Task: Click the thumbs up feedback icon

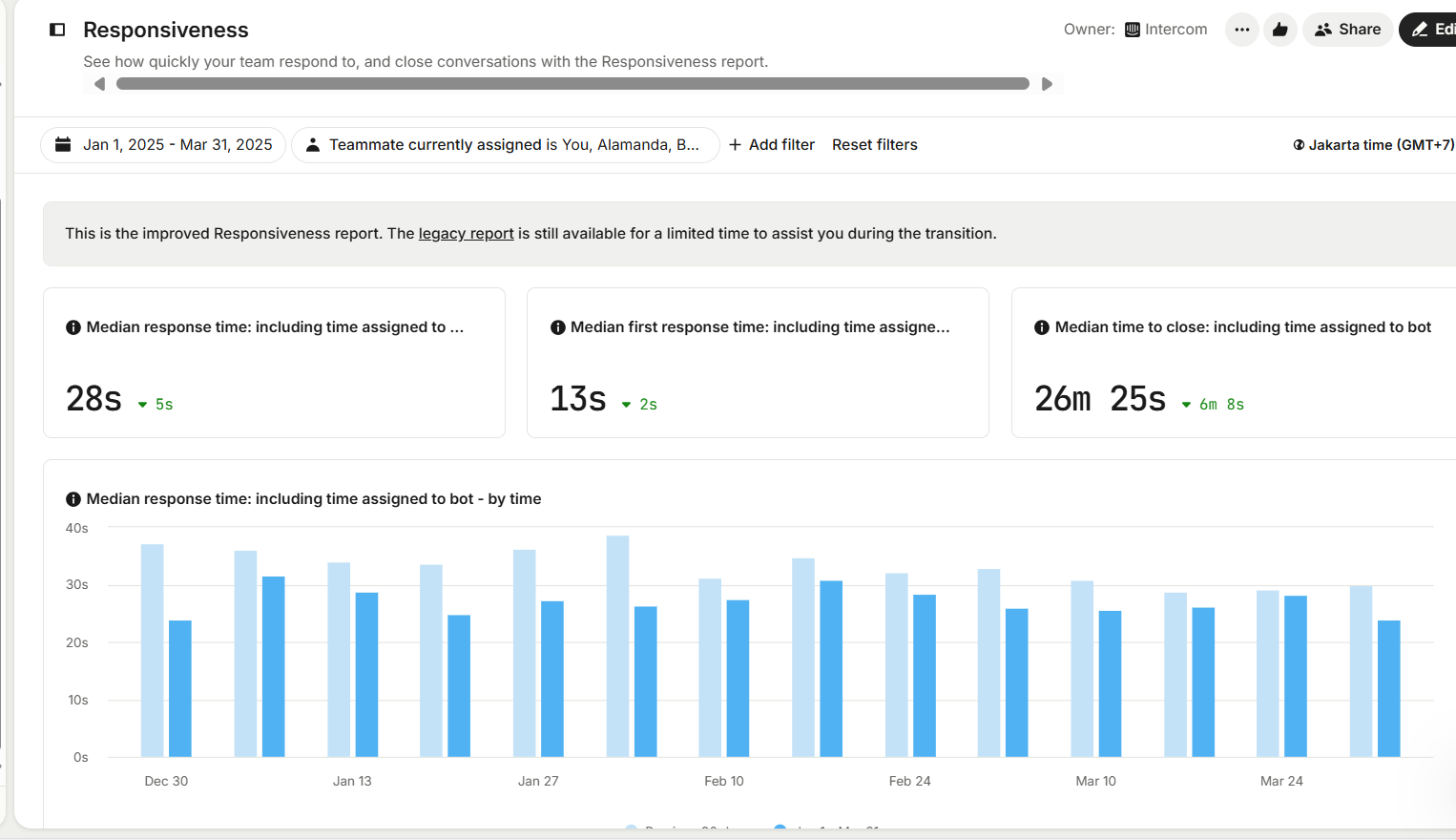Action: click(x=1280, y=30)
